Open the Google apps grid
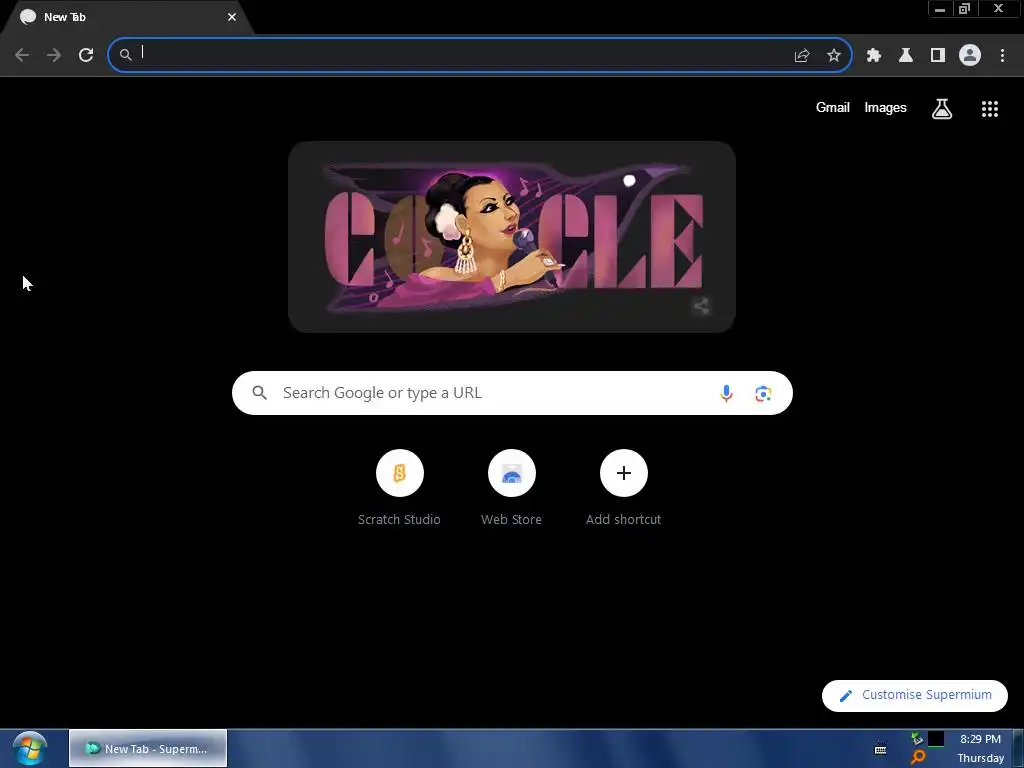This screenshot has height=768, width=1024. coord(990,109)
